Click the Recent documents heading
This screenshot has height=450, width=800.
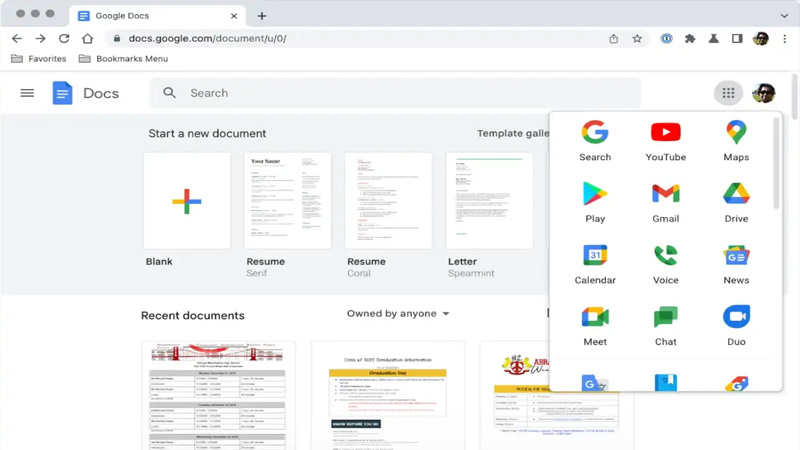(192, 315)
